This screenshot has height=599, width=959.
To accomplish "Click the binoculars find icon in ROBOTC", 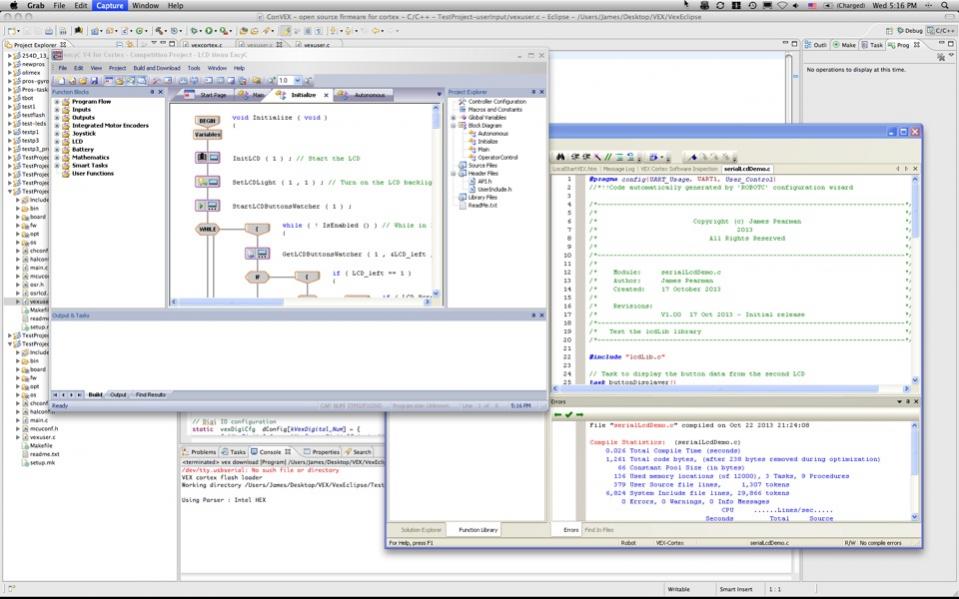I will click(561, 157).
